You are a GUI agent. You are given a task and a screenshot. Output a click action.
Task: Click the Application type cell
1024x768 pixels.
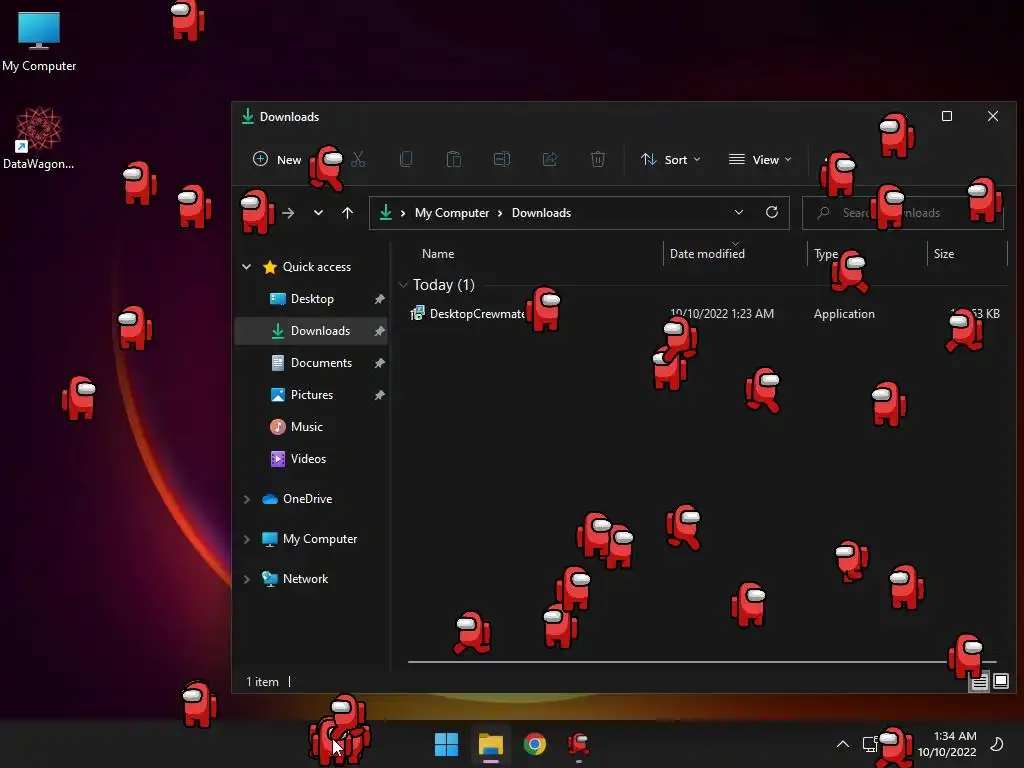coord(844,313)
